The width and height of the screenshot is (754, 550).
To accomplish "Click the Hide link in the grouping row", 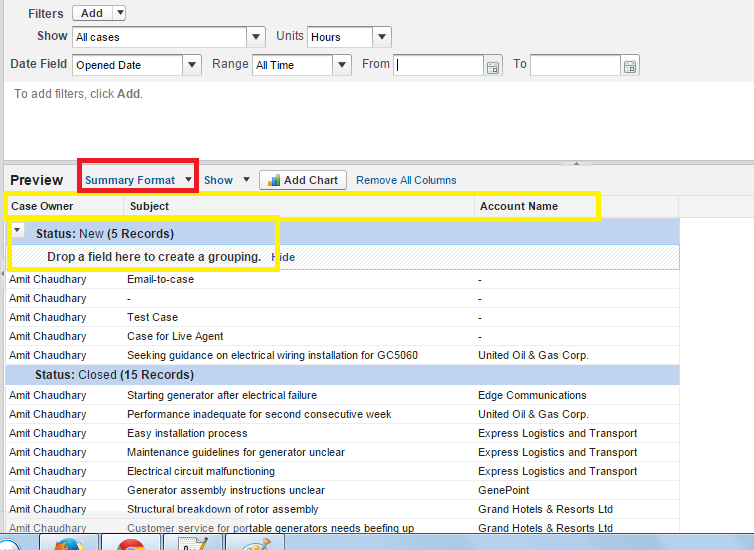I will (284, 257).
